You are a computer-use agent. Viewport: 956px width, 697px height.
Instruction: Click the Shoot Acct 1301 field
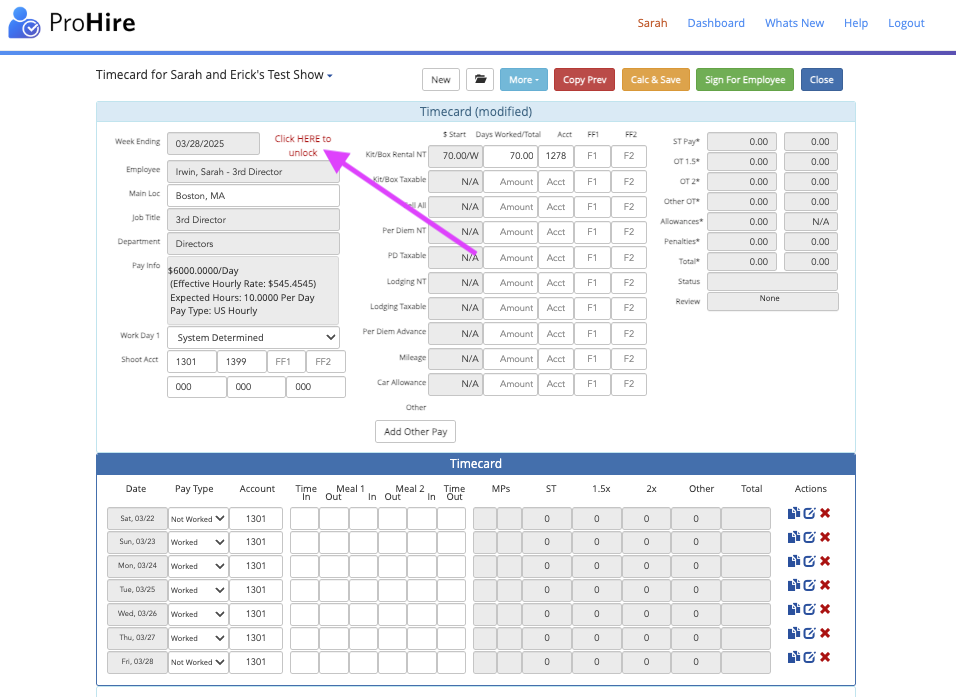coord(192,362)
